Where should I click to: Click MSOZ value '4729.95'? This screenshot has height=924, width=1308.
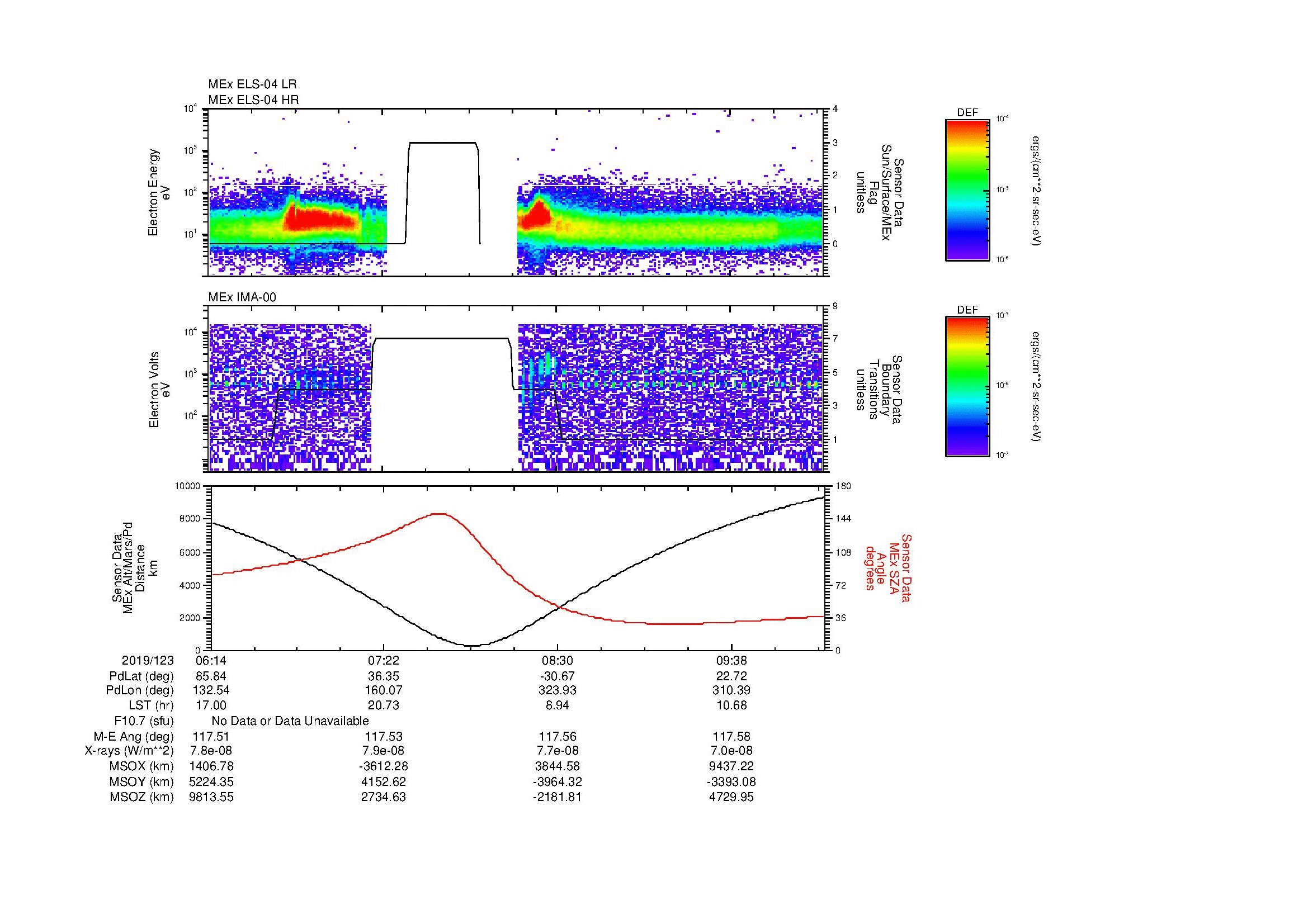pyautogui.click(x=731, y=797)
